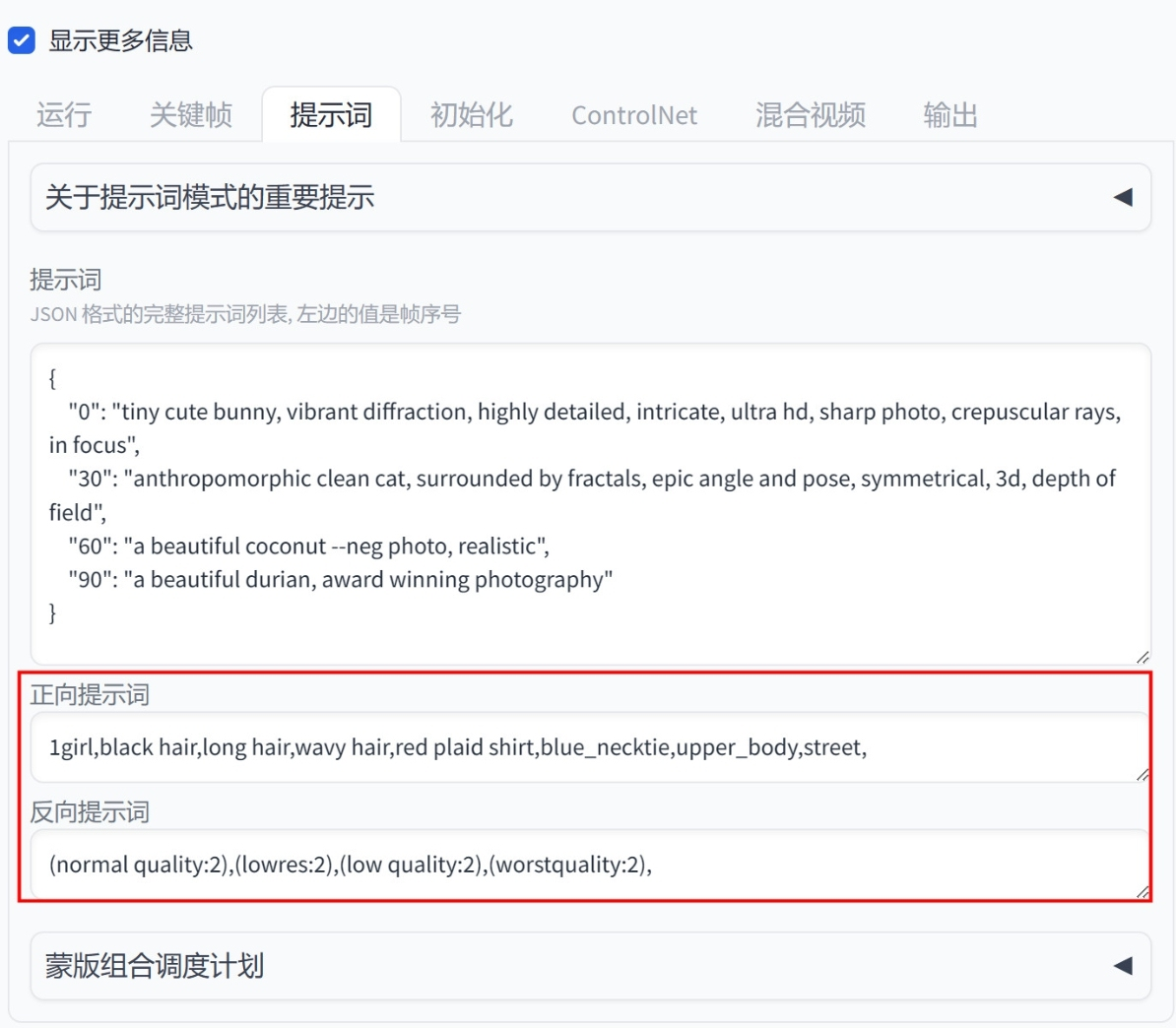The width and height of the screenshot is (1176, 1028).
Task: Click inside the JSON 提示词 text area
Action: point(590,504)
